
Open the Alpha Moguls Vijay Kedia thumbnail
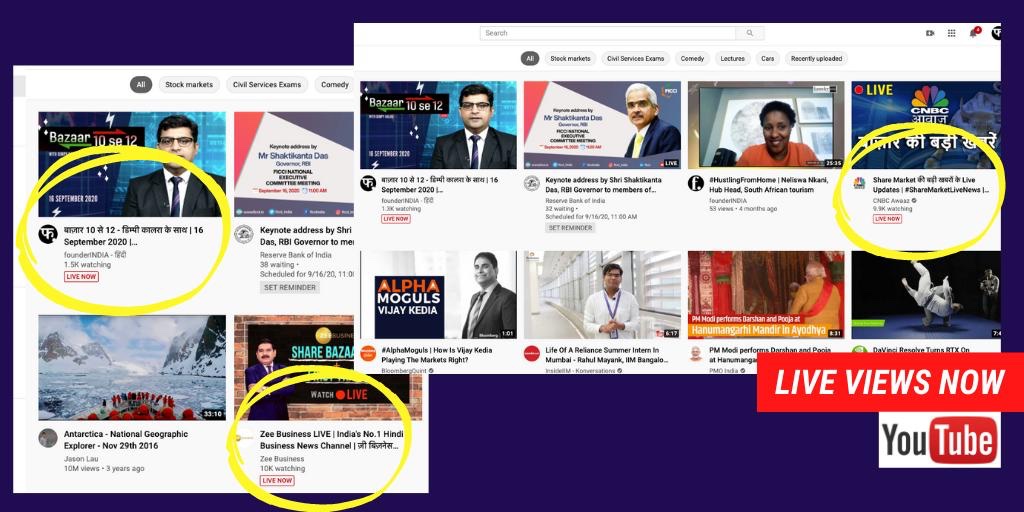point(438,295)
